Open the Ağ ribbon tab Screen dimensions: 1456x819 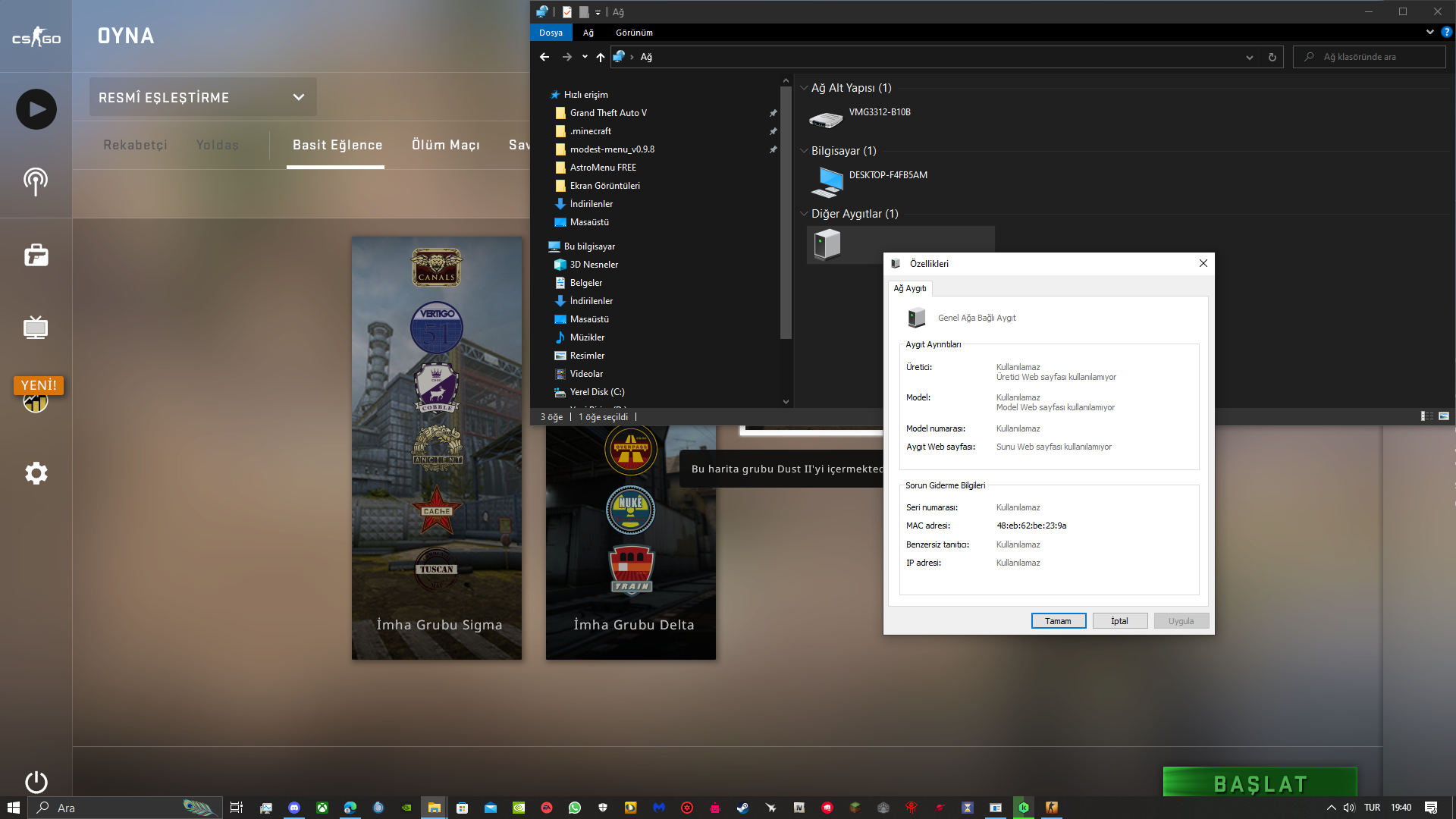588,33
